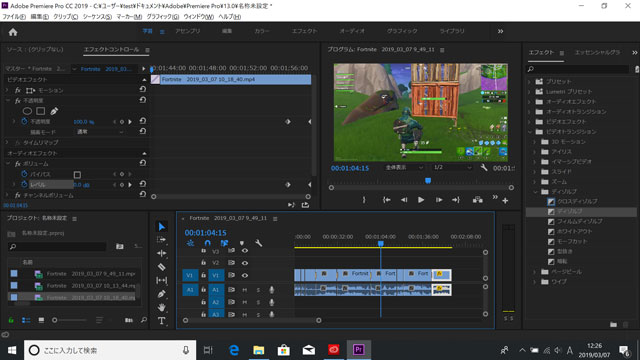This screenshot has height=360, width=640.
Task: Select film dissolve transition
Action: (580, 221)
